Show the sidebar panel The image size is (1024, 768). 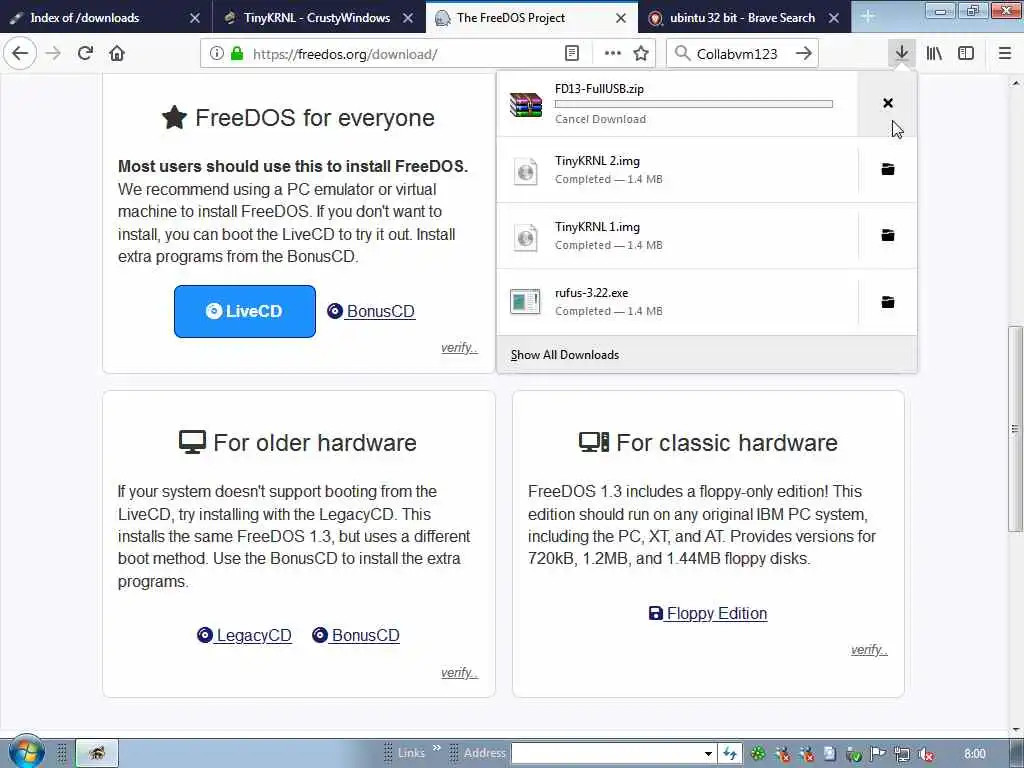point(966,54)
